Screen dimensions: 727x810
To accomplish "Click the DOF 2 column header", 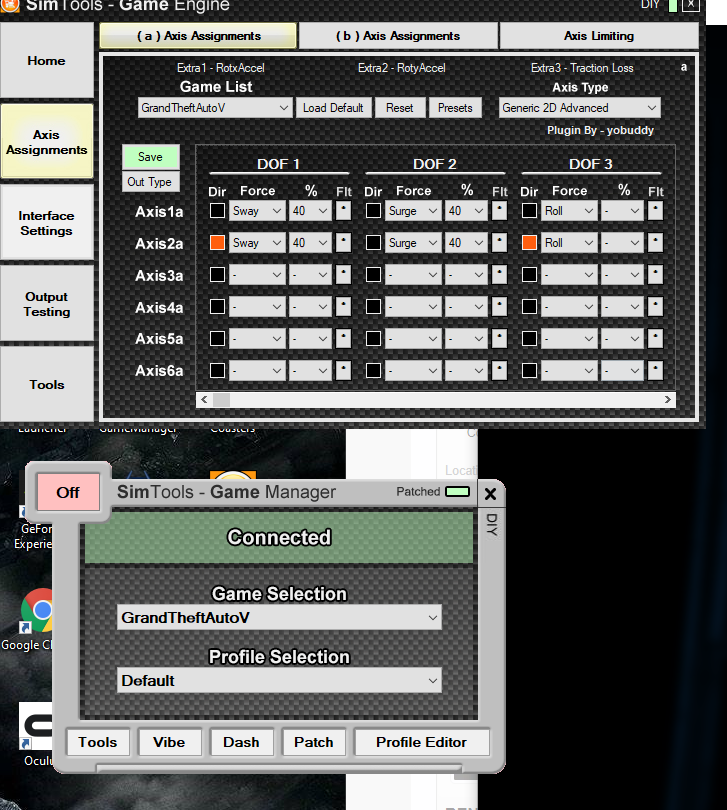I will (435, 164).
